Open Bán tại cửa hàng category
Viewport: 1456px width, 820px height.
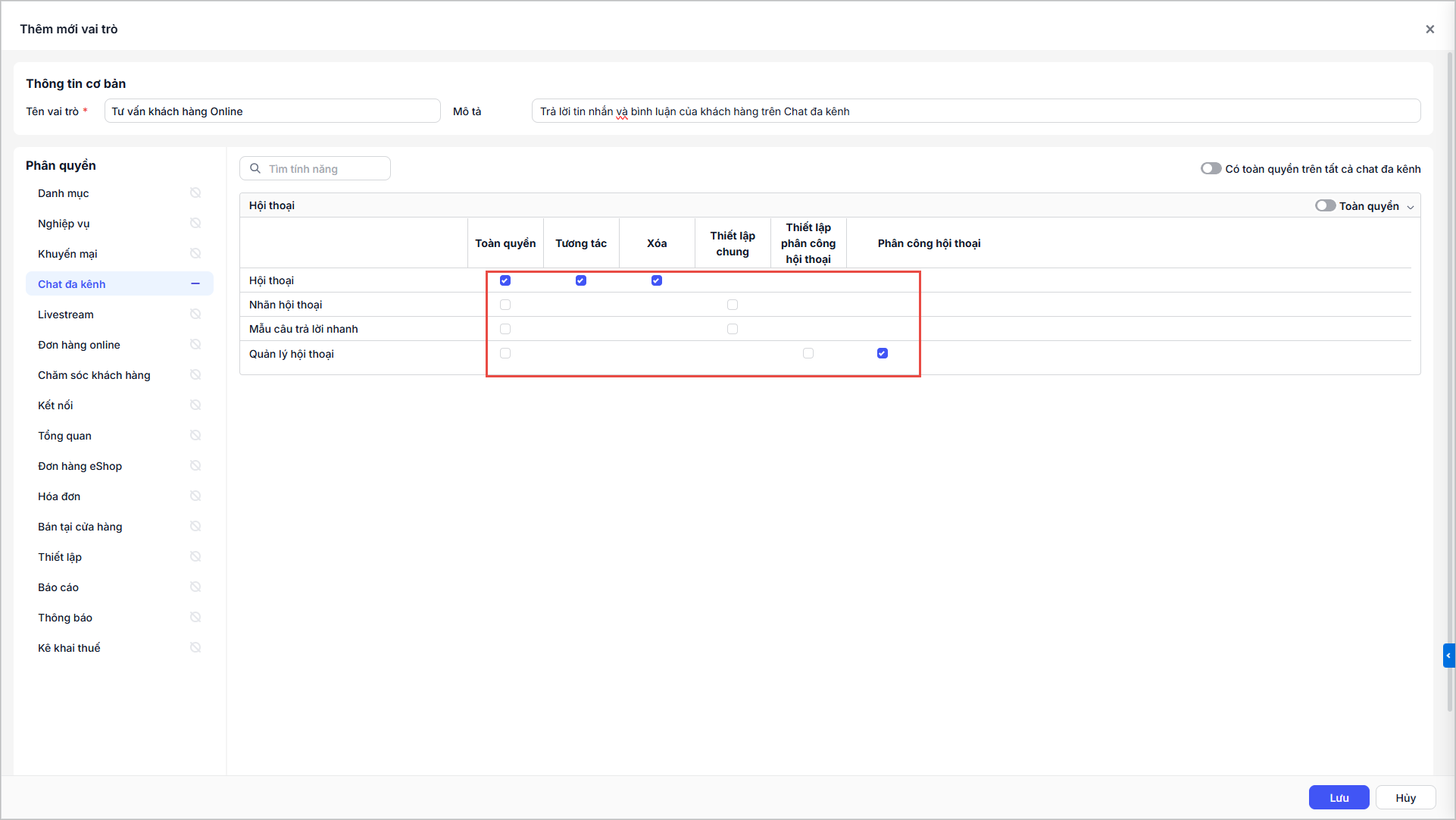(x=119, y=527)
